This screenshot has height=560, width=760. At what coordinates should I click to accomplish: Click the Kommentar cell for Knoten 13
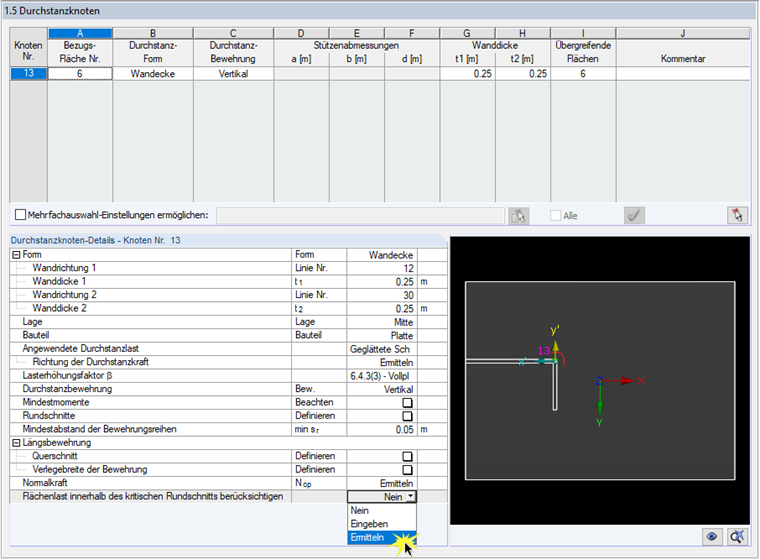682,74
